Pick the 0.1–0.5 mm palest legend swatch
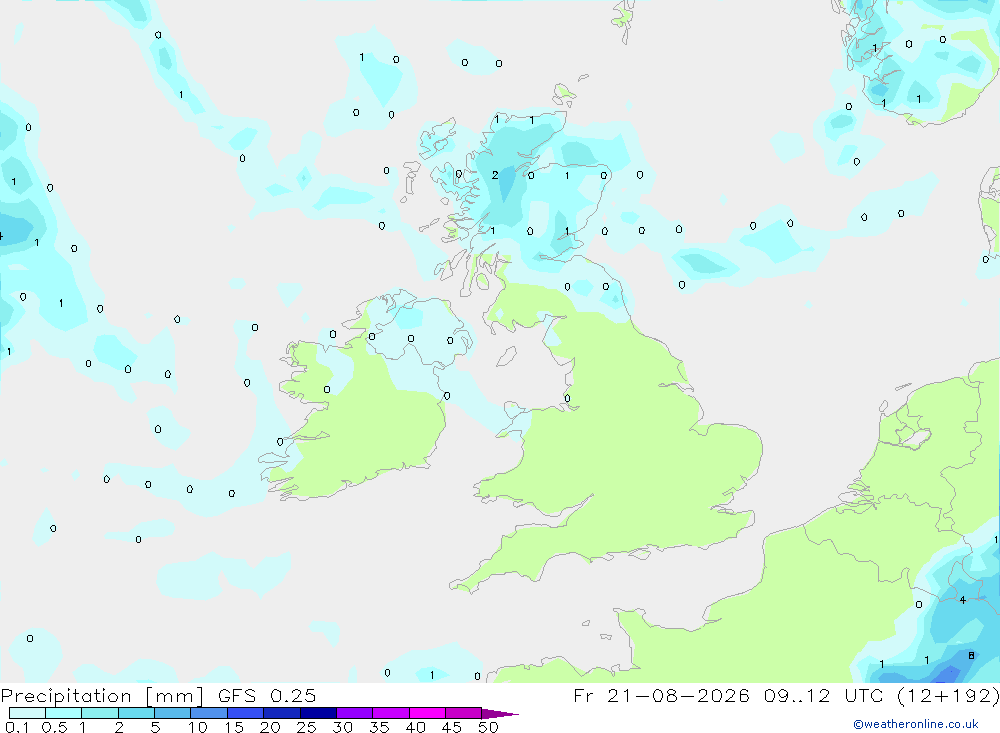Screen dimensions: 1000x733 [27, 713]
